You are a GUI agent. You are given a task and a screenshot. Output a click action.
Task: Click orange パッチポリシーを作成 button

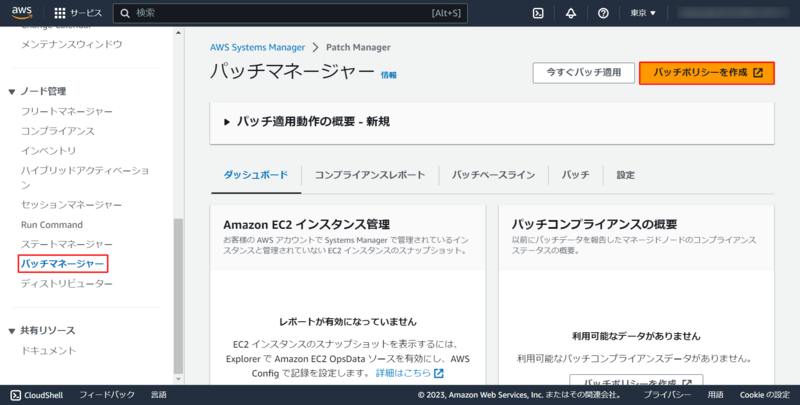[x=707, y=73]
